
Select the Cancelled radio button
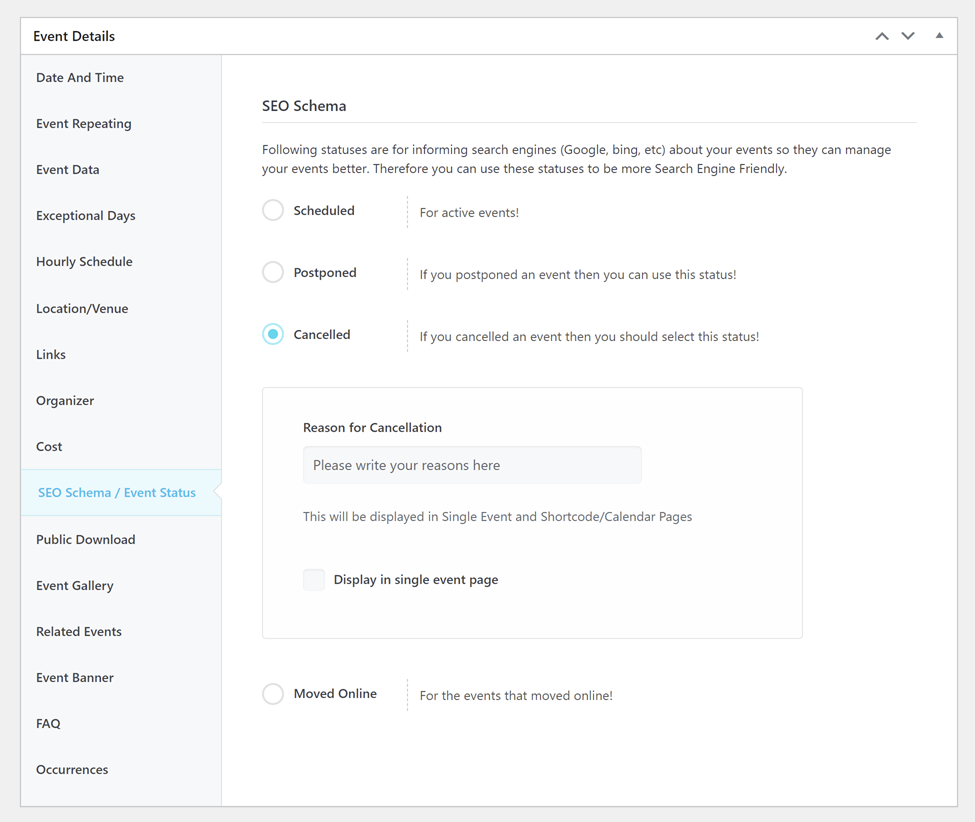(x=273, y=335)
